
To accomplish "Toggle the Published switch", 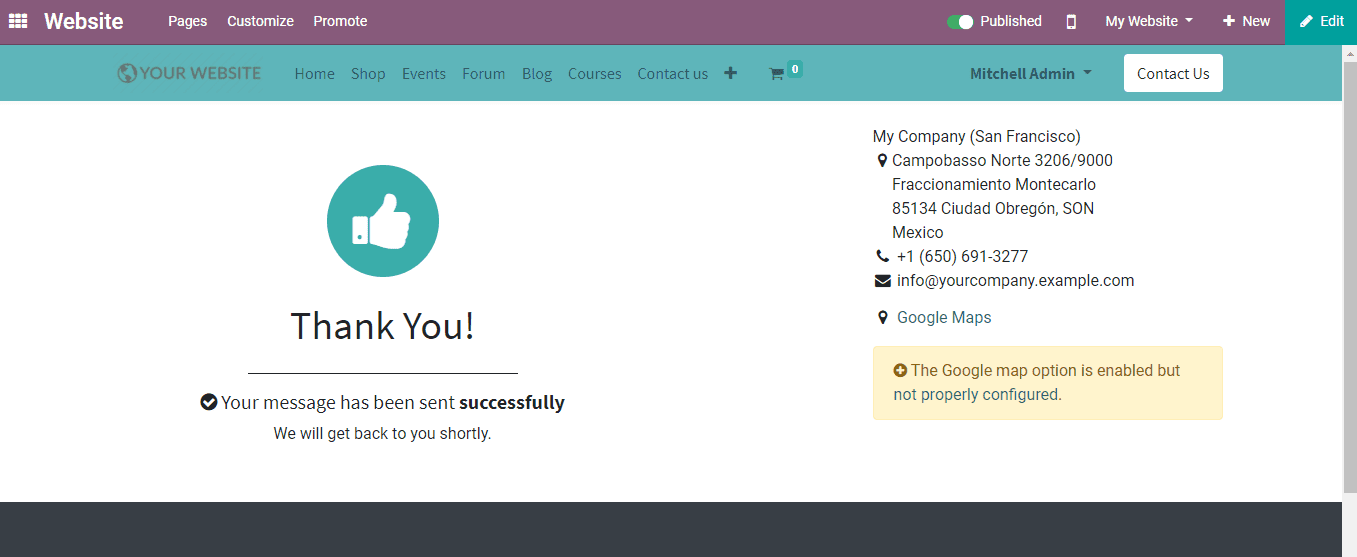I will pos(960,21).
